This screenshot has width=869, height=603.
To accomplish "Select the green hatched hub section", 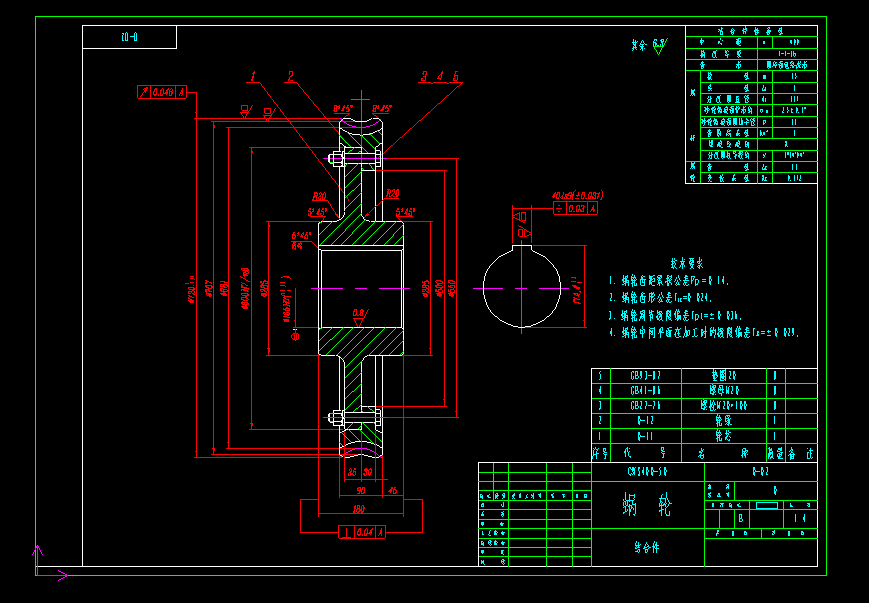I will 361,236.
